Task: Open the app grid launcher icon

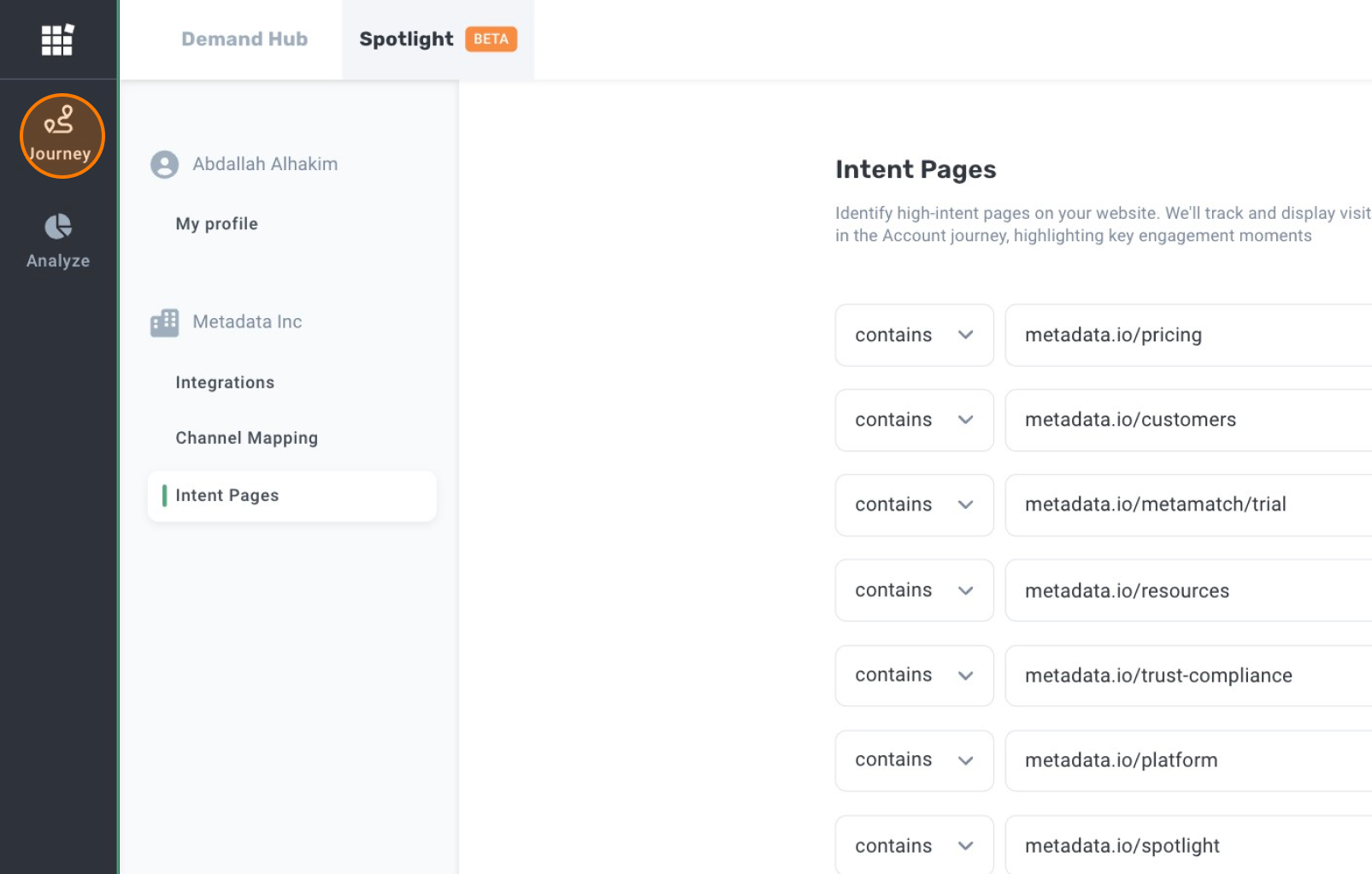Action: click(x=57, y=39)
